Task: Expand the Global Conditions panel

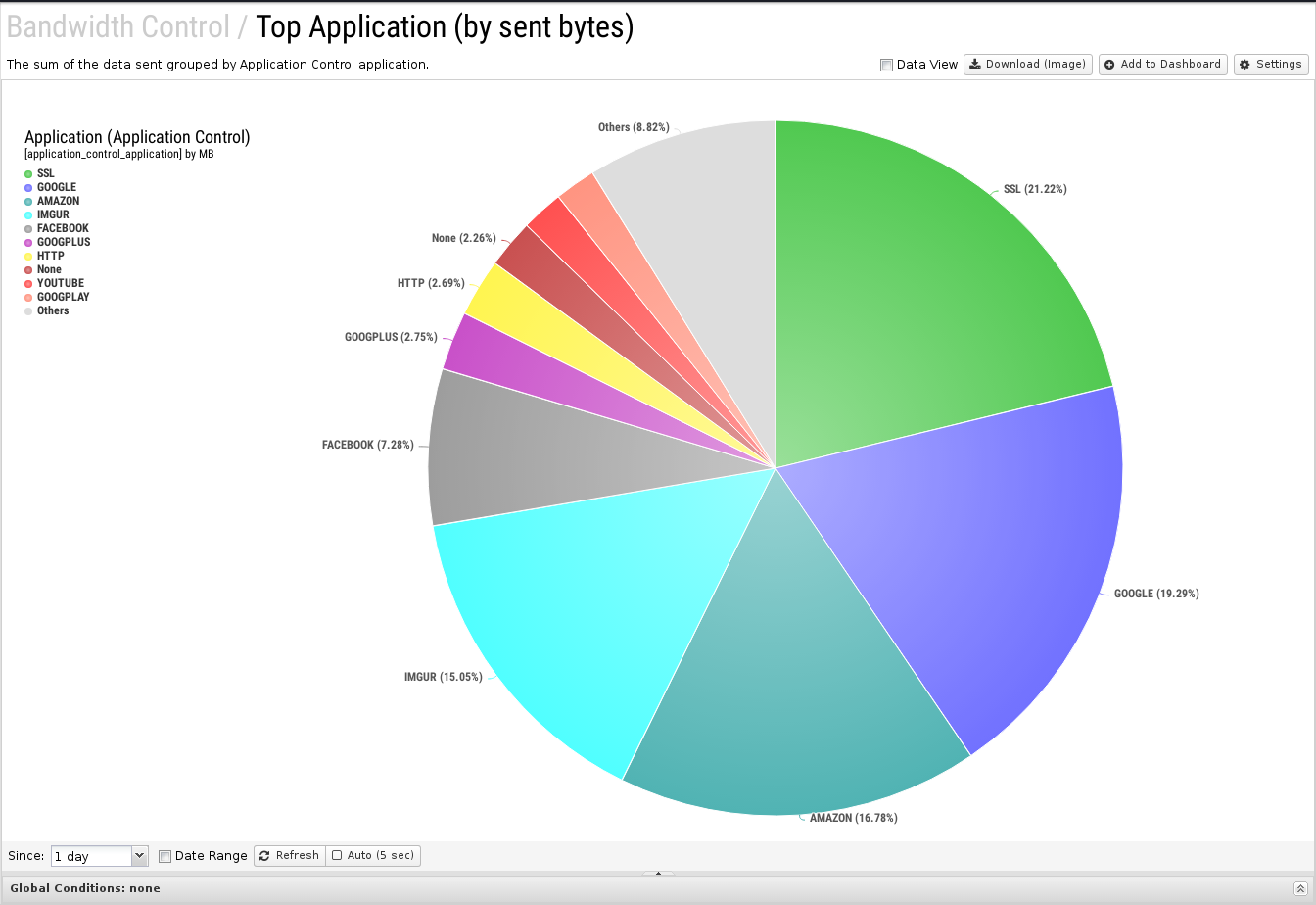Action: pos(1299,888)
